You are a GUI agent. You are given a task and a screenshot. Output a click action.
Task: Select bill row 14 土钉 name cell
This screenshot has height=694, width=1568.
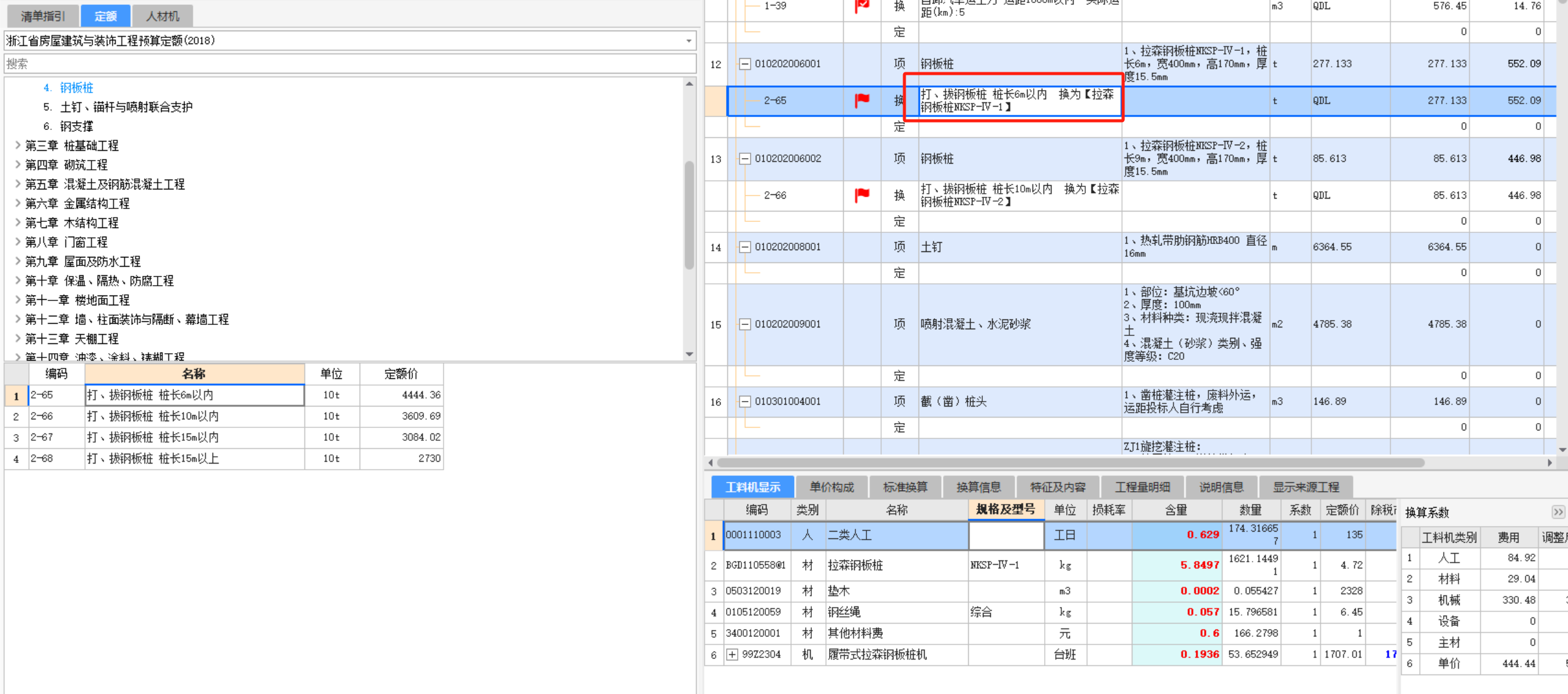[x=1020, y=247]
